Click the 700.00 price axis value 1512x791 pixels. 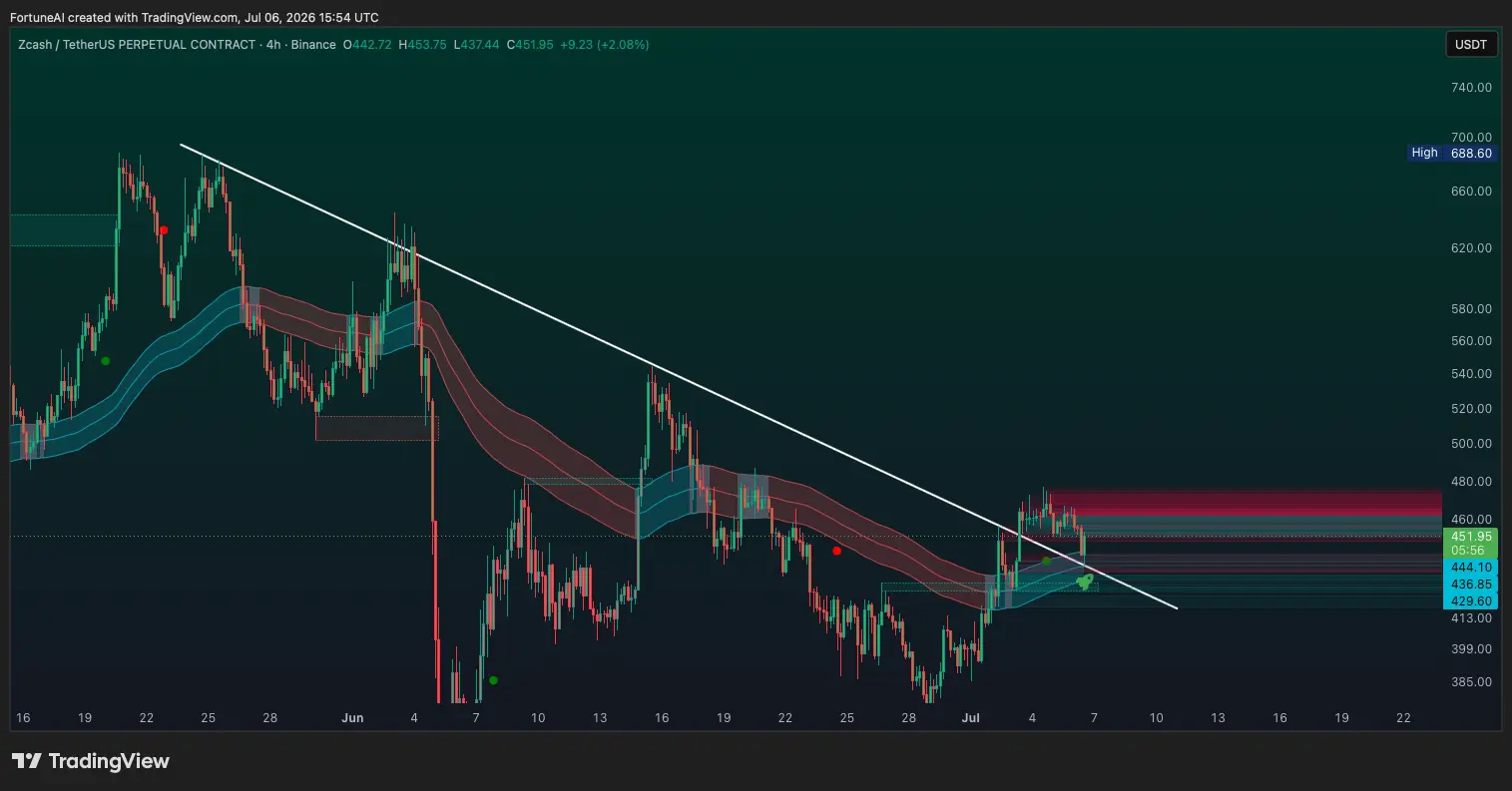[1471, 138]
